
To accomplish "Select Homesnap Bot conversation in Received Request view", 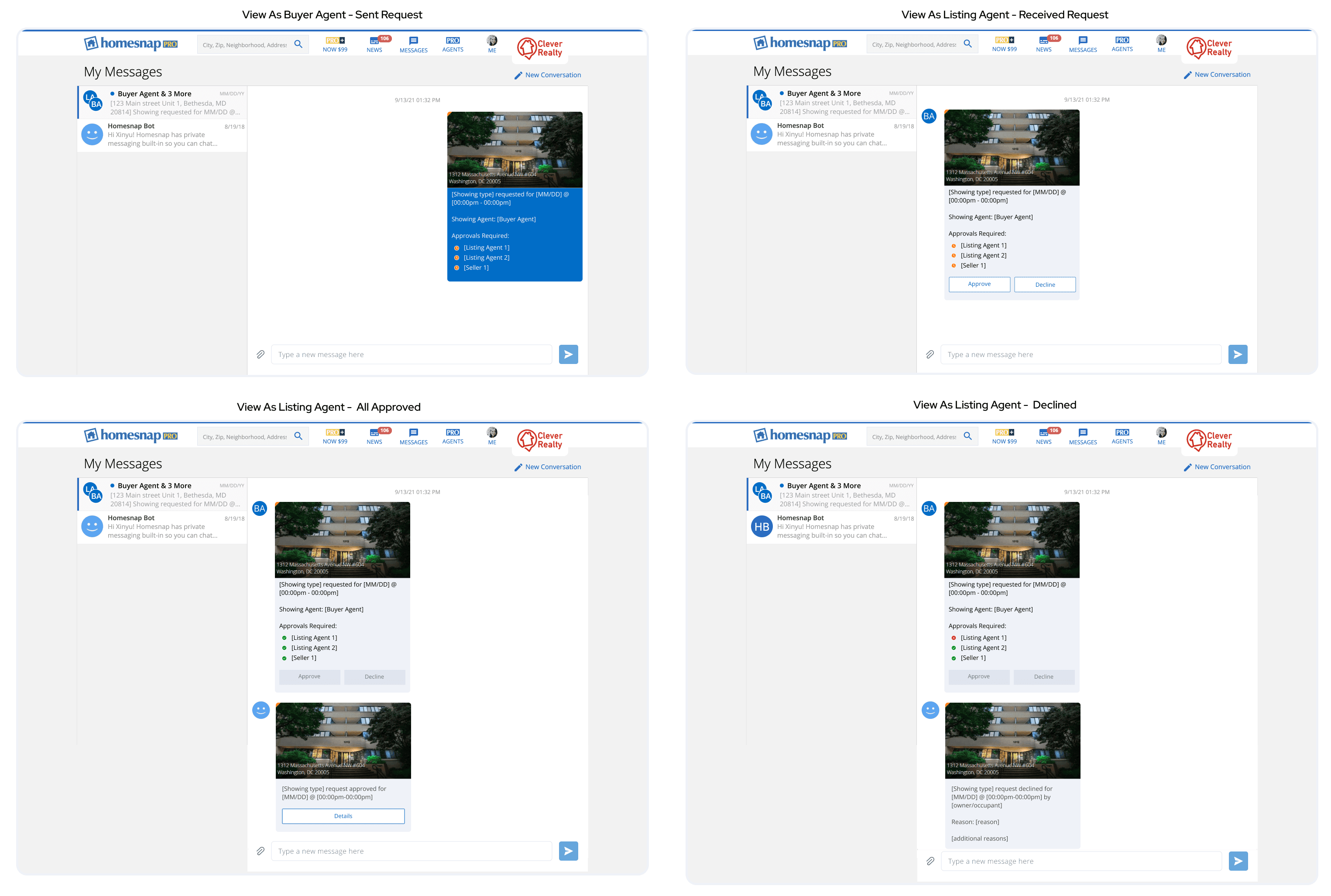I will click(831, 135).
